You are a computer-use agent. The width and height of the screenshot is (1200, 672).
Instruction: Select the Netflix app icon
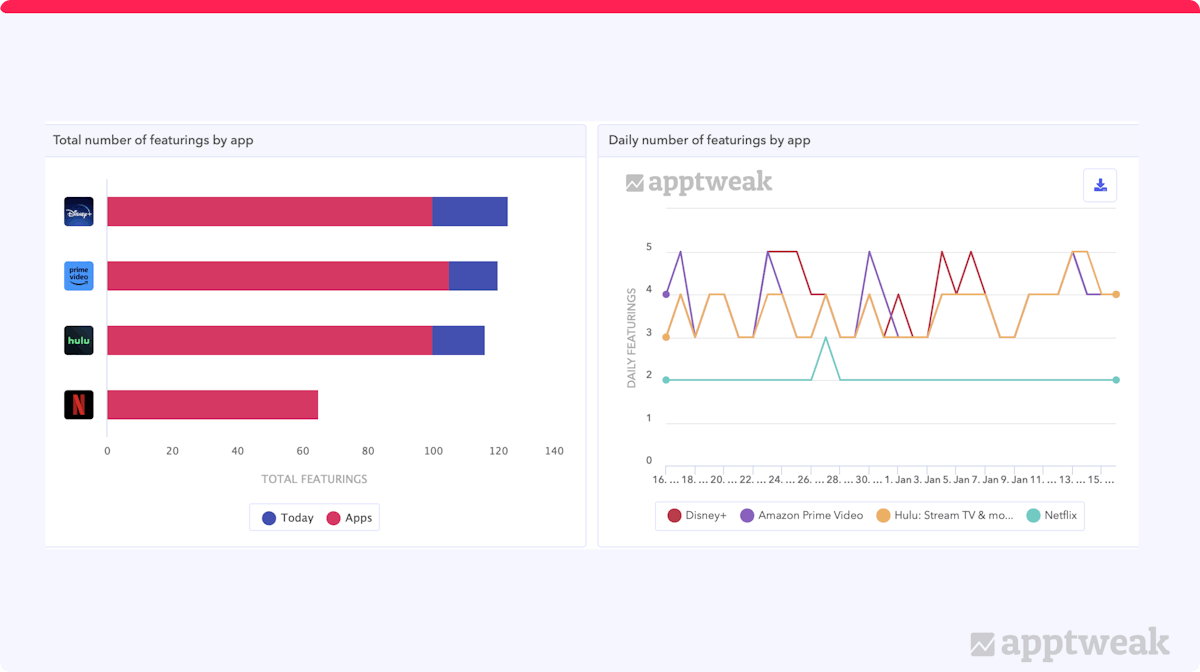78,405
